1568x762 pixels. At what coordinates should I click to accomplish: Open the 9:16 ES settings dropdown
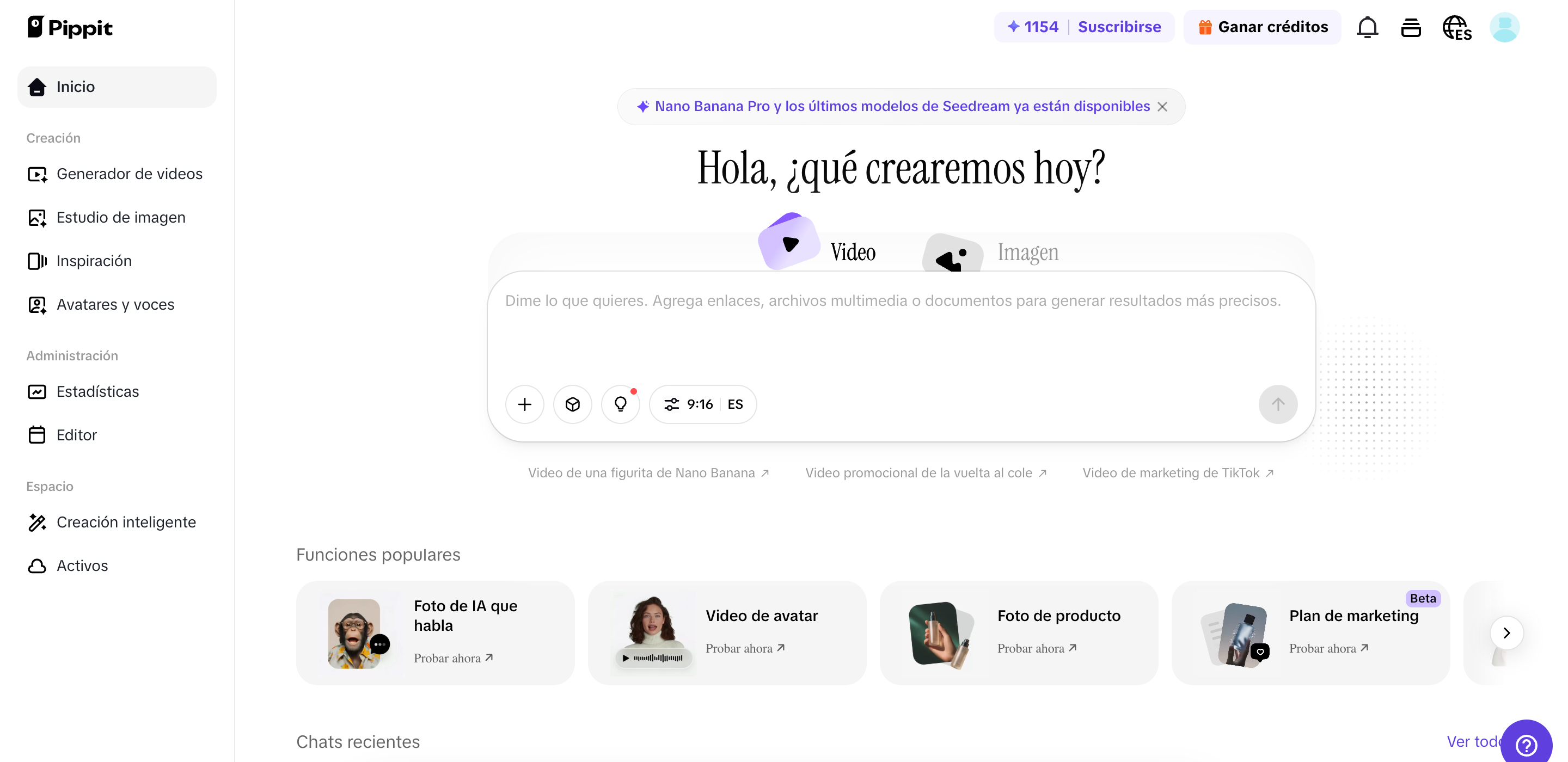[x=703, y=404]
